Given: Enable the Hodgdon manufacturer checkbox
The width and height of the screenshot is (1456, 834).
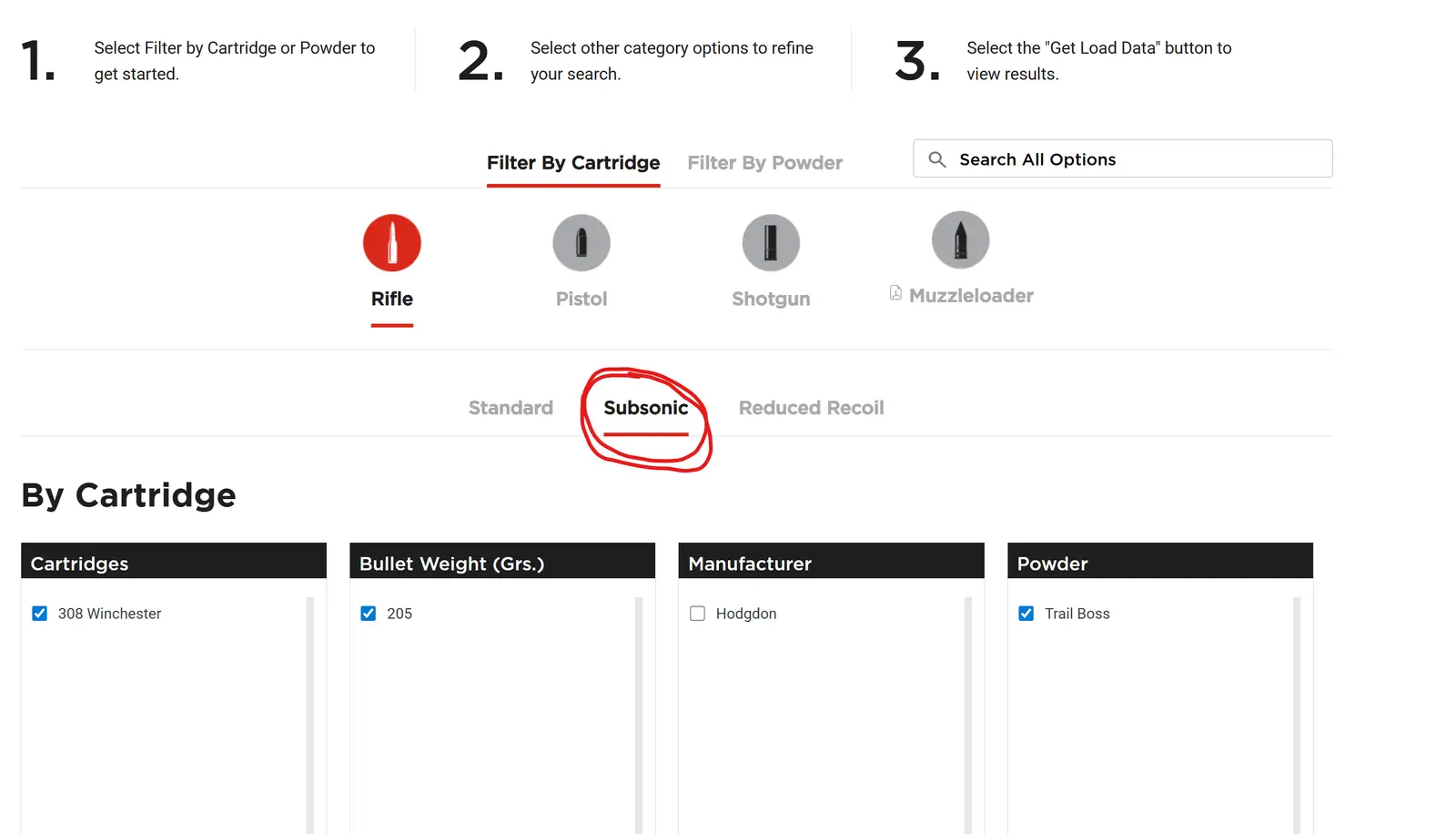Looking at the screenshot, I should (x=698, y=614).
